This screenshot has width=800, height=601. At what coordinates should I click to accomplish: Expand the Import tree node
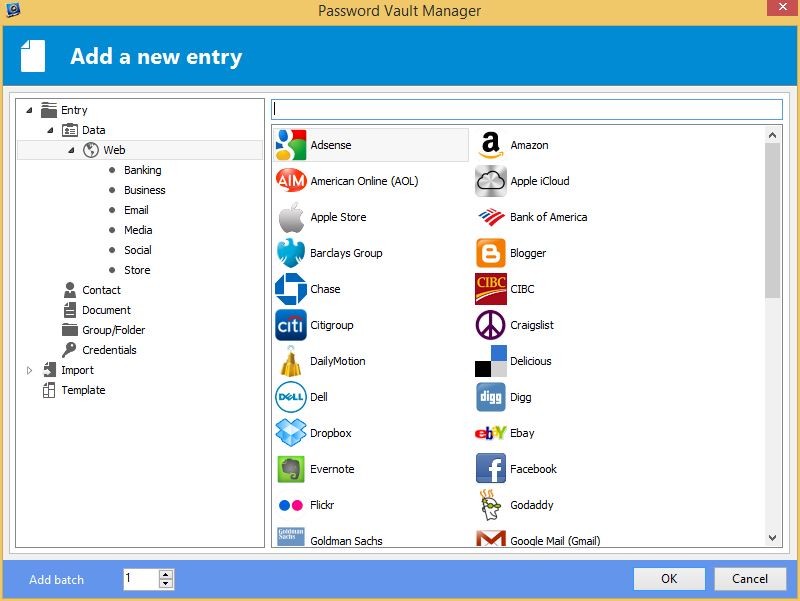[x=29, y=370]
